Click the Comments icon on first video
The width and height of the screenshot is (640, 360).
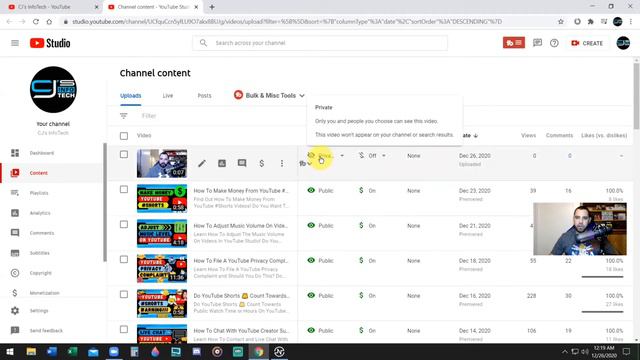tap(242, 164)
